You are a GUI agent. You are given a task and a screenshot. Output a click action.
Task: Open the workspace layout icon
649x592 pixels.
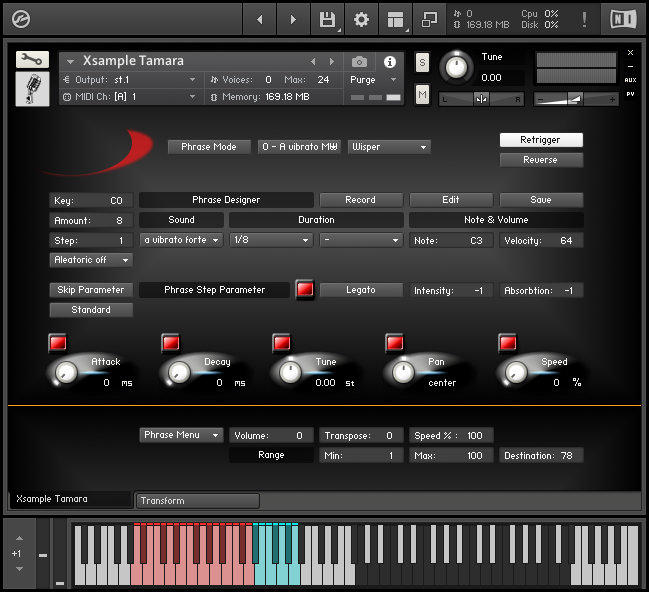tap(395, 19)
